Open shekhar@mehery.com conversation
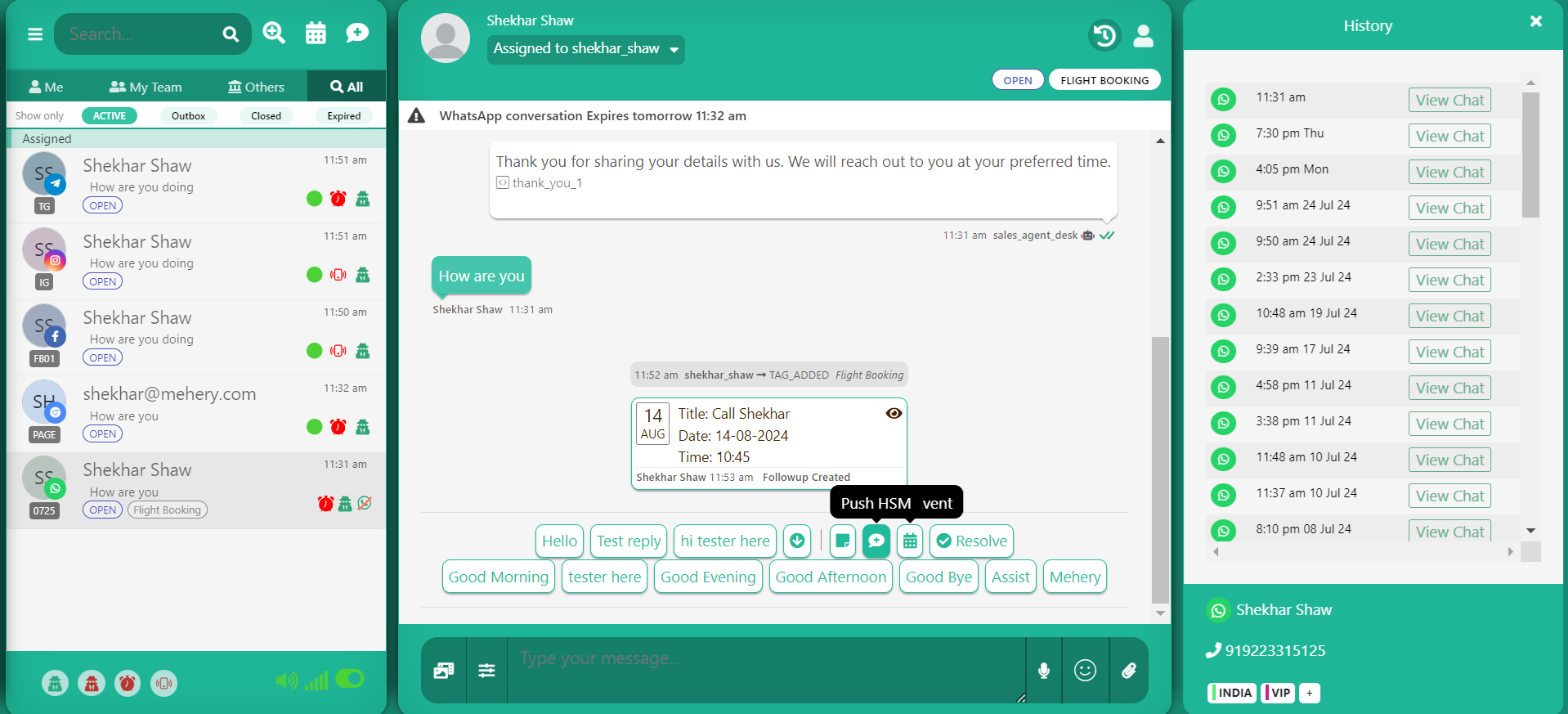Screen dimensions: 1568x714 (x=196, y=414)
